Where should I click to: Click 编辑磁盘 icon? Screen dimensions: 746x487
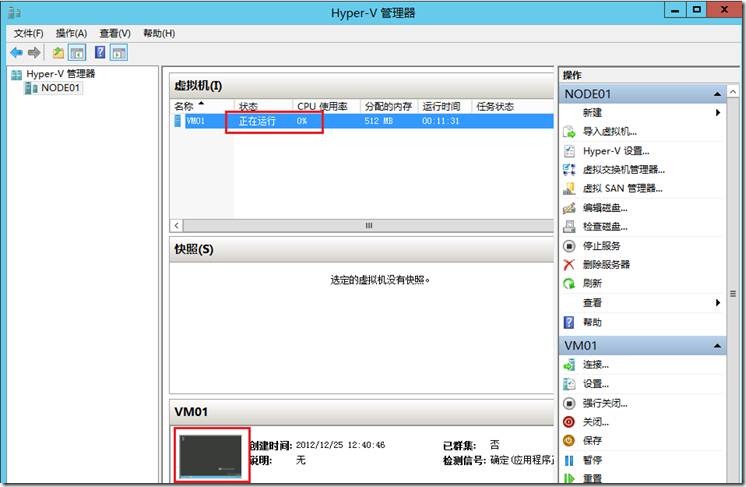tap(569, 208)
